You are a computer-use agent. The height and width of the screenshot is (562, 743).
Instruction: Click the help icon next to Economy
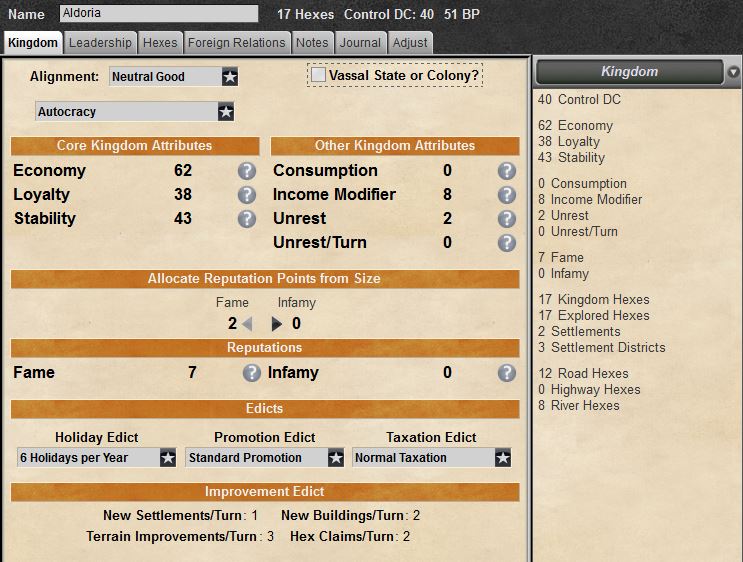point(247,171)
